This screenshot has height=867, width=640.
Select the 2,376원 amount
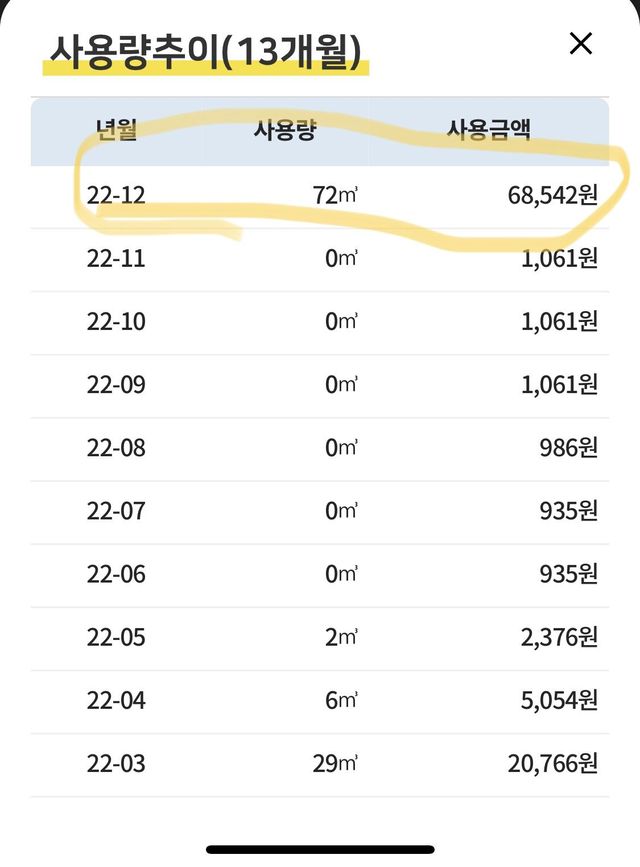pos(558,637)
